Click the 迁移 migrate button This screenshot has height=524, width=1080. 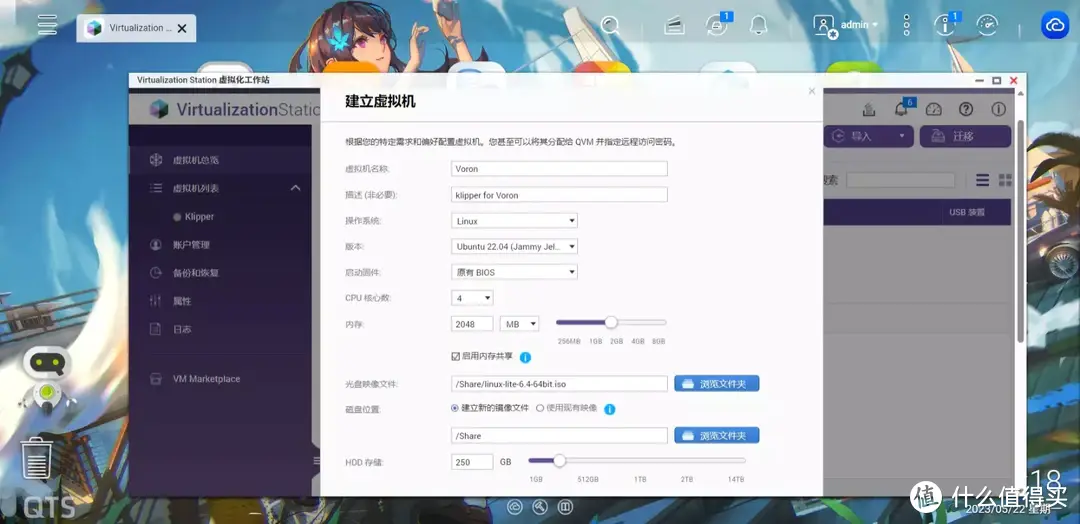[965, 136]
